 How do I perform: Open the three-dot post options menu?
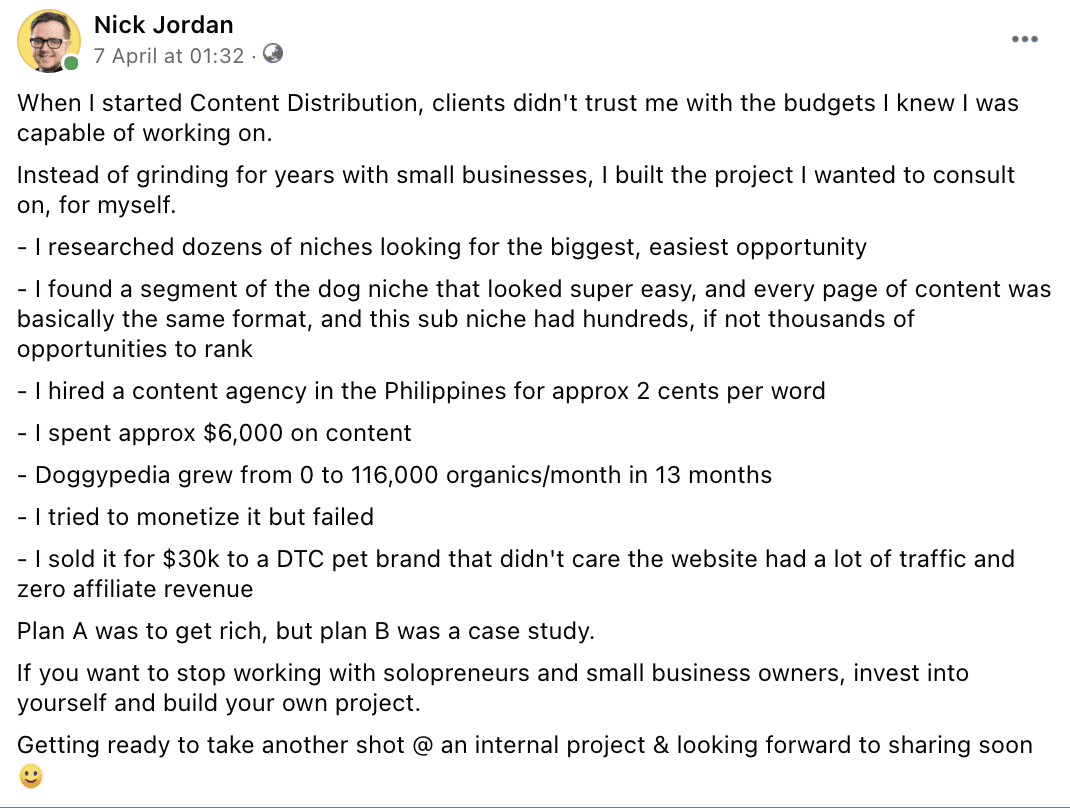1024,40
